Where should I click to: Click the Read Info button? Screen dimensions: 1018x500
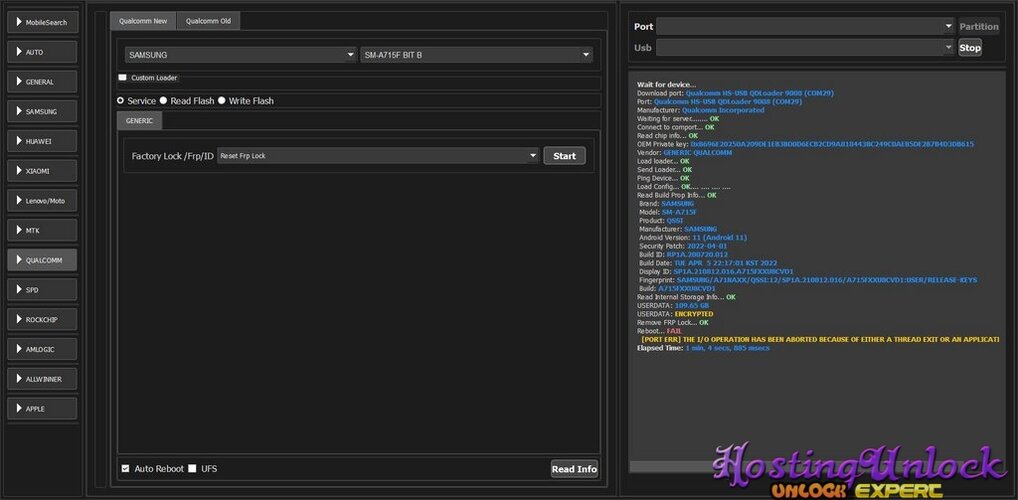pyautogui.click(x=574, y=469)
